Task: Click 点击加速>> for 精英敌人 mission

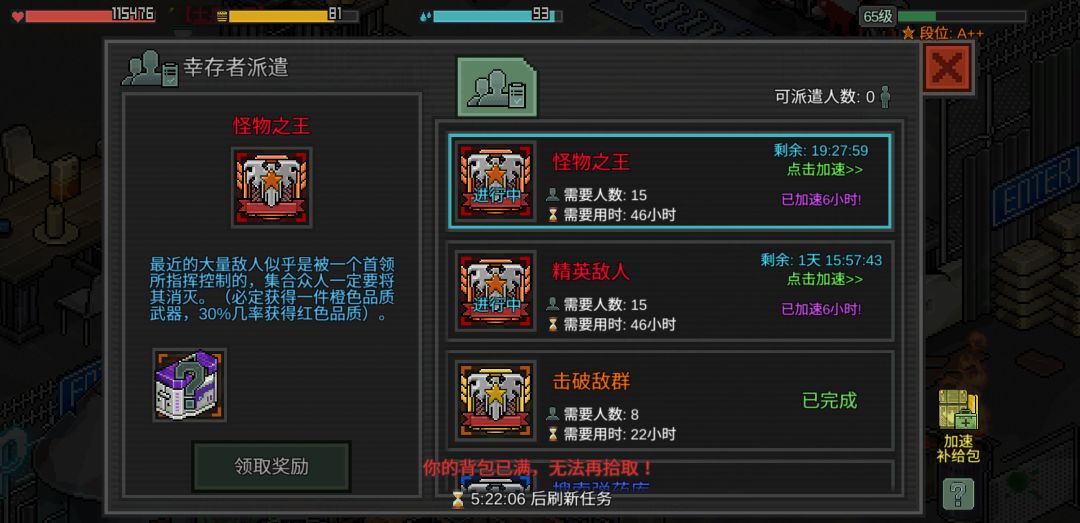Action: pos(824,279)
